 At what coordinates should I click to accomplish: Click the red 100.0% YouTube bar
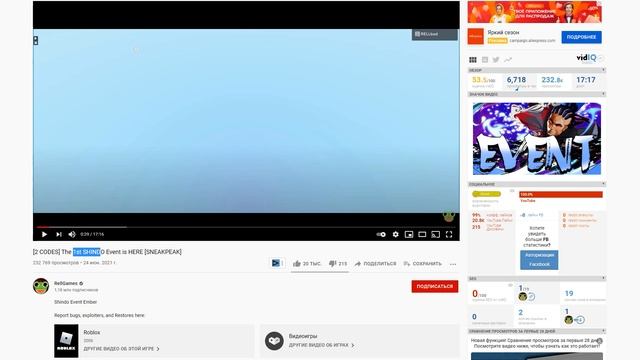(x=561, y=194)
